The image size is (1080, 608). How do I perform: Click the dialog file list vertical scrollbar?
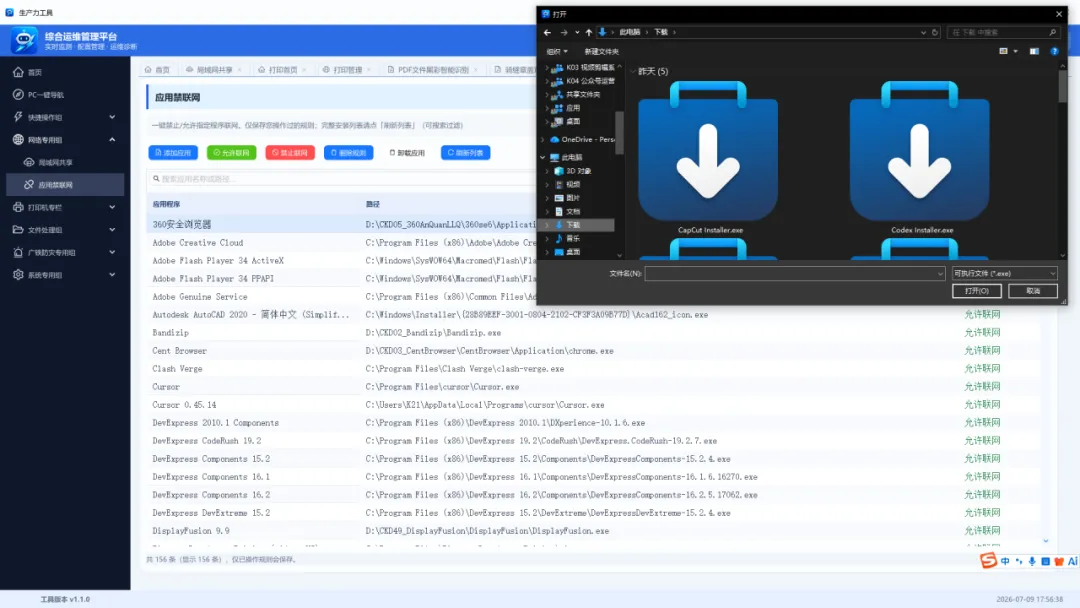[x=1063, y=86]
